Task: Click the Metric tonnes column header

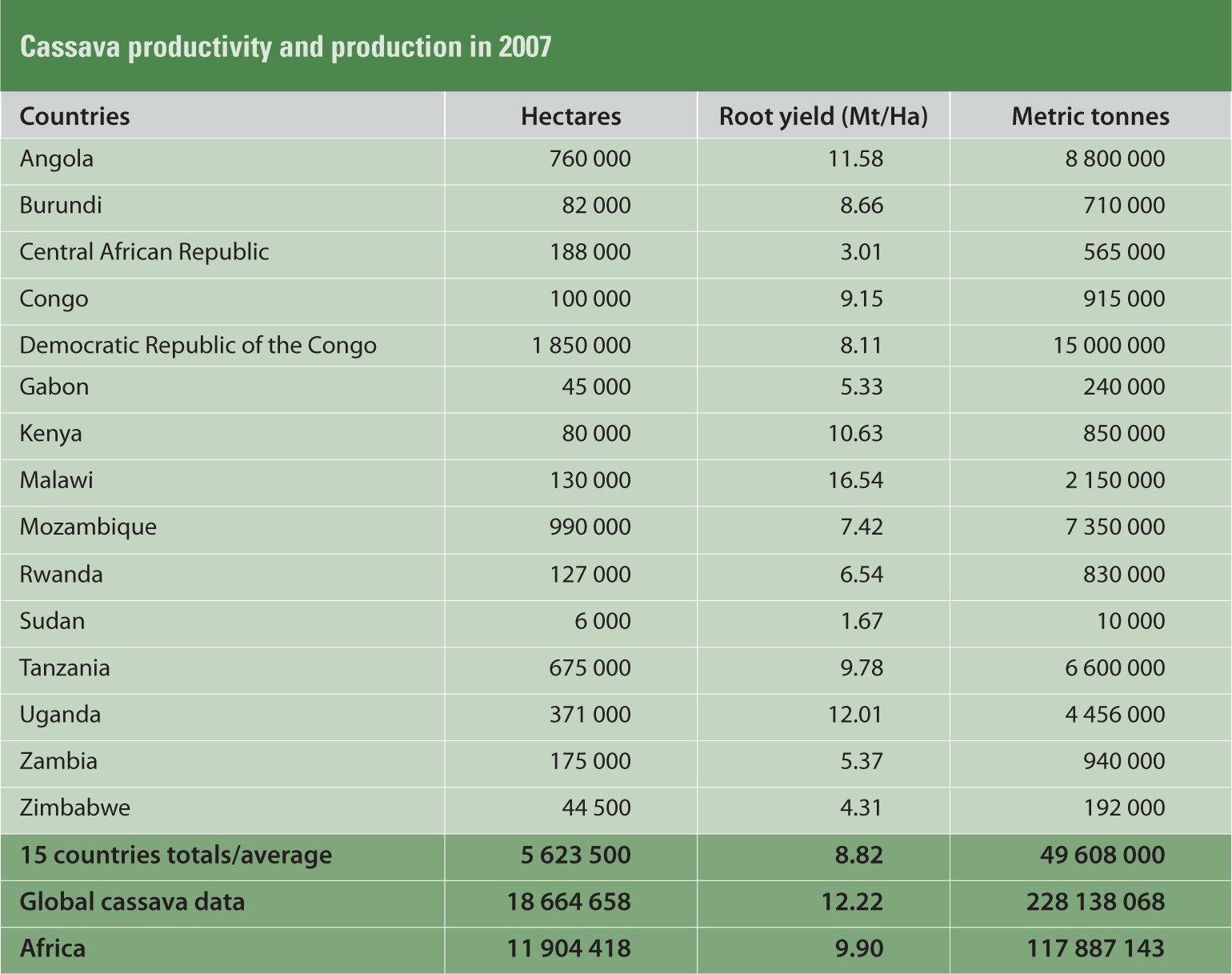Action: (1091, 116)
